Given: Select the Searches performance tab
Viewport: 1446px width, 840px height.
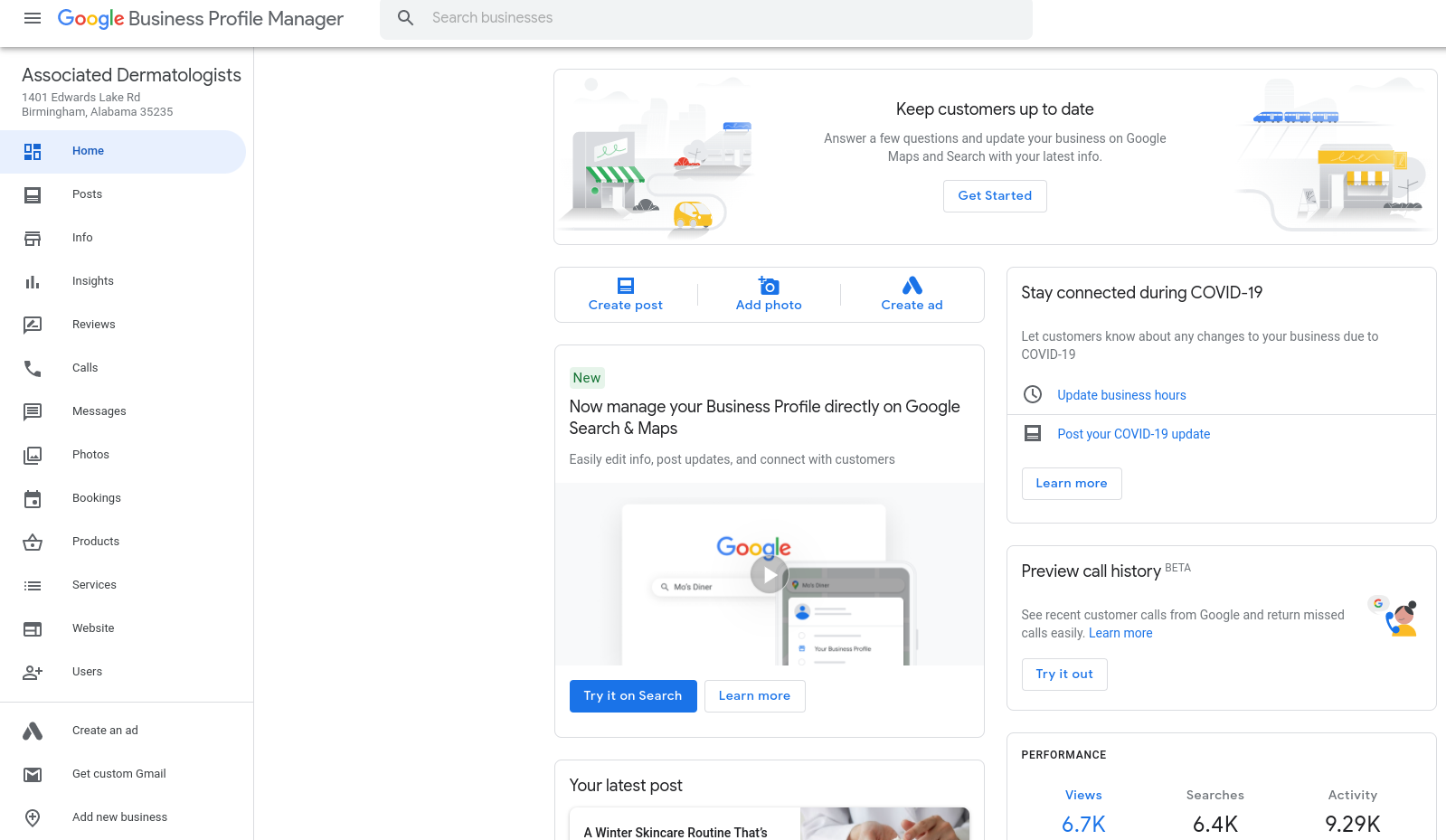Looking at the screenshot, I should point(1215,812).
